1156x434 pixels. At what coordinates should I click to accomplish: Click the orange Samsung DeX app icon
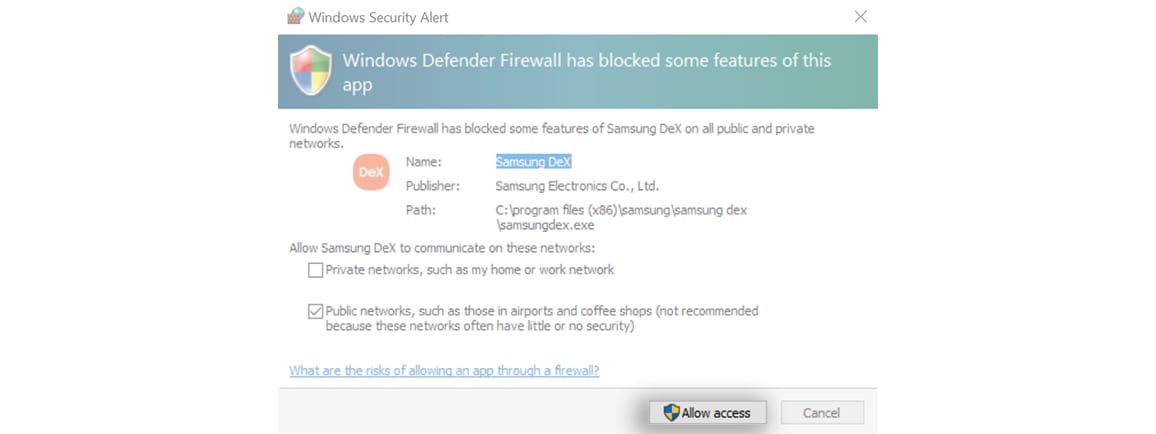[371, 172]
